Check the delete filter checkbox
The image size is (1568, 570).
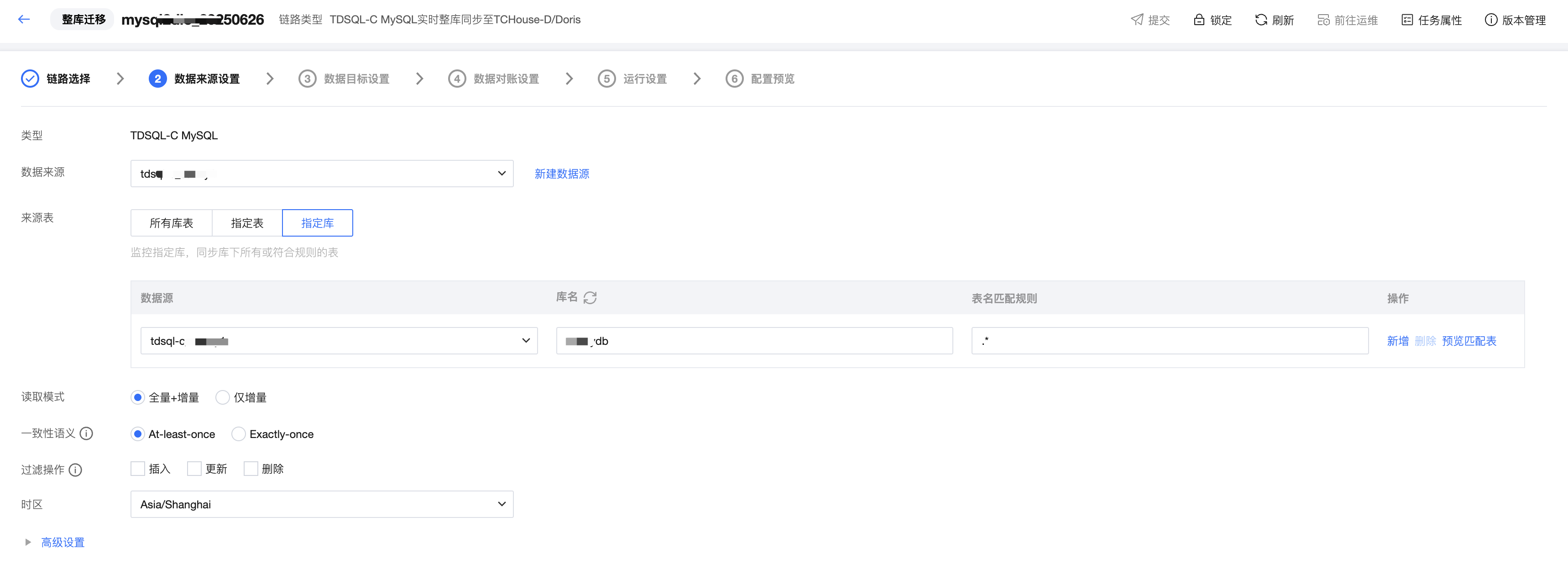pos(251,469)
